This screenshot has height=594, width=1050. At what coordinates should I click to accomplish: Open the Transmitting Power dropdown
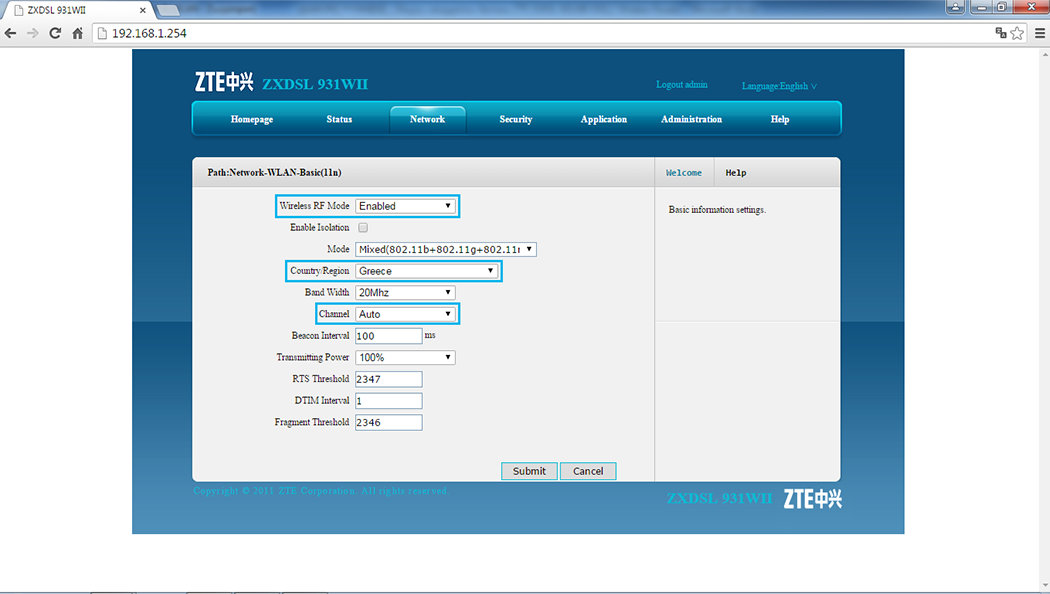(405, 357)
